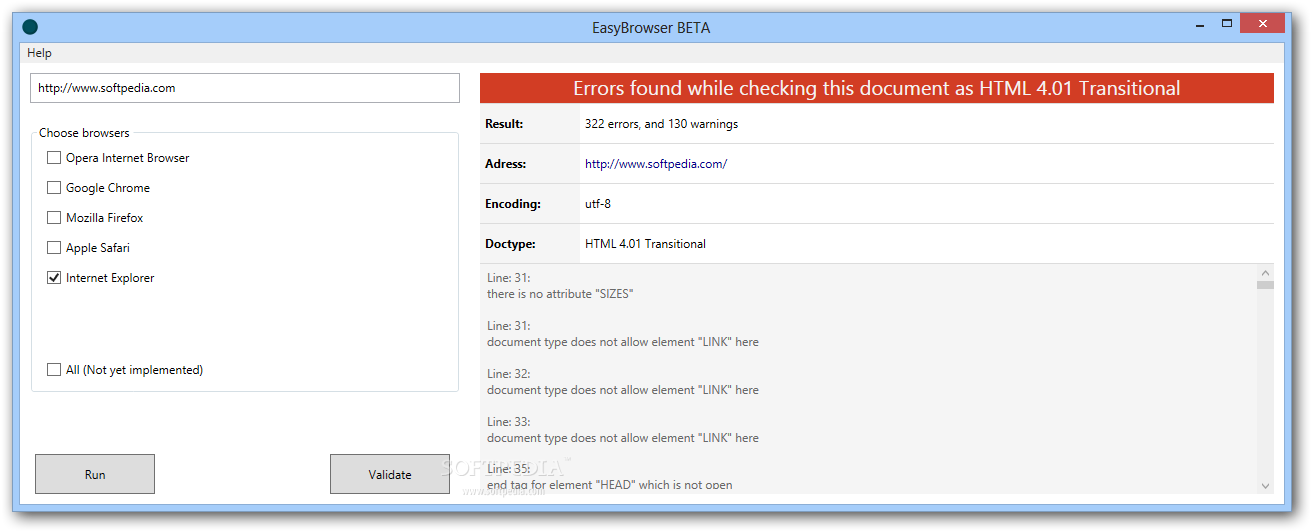Open the Help menu
This screenshot has height=532, width=1312.
pos(40,53)
